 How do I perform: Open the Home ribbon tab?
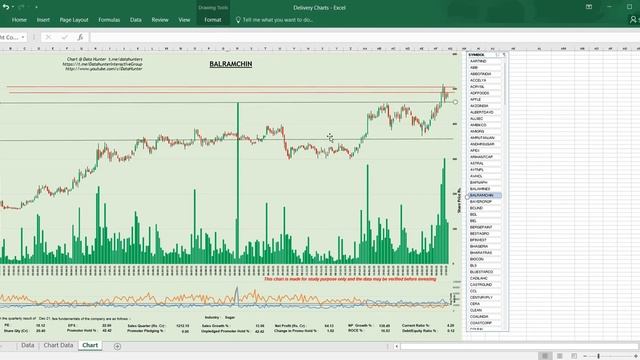(x=19, y=20)
